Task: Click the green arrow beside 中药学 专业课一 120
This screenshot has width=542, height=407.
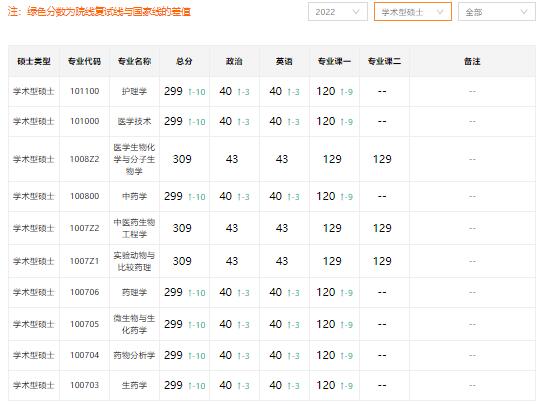Action: (x=342, y=197)
